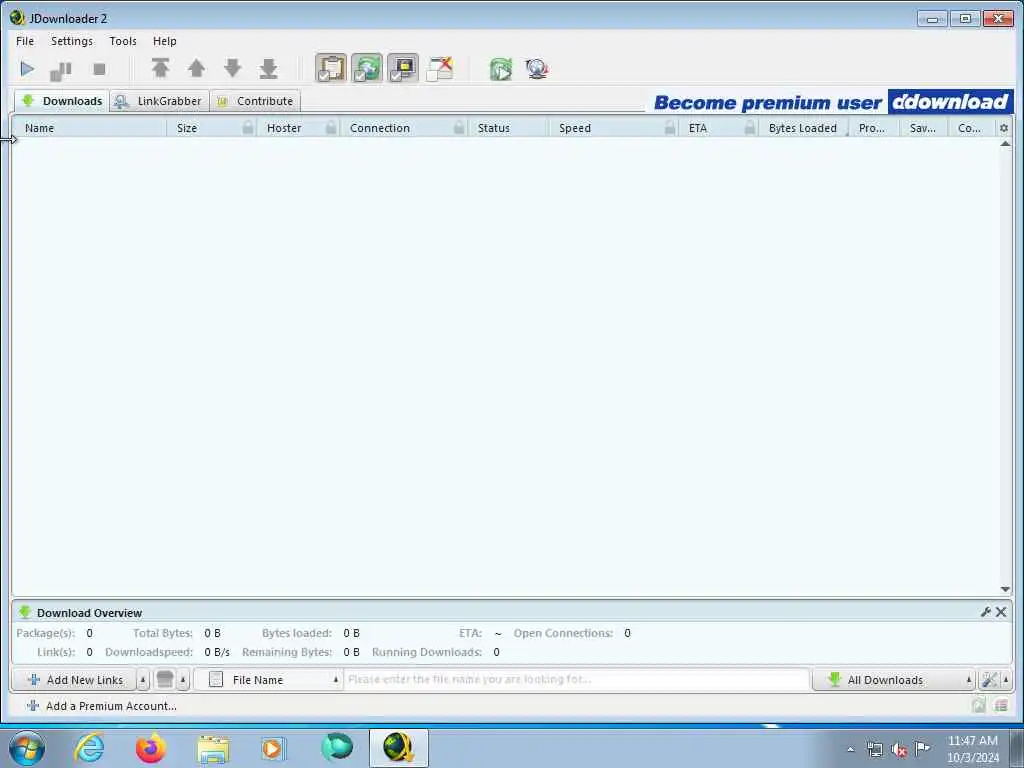
Task: Start all downloads with play icon
Action: click(x=27, y=69)
